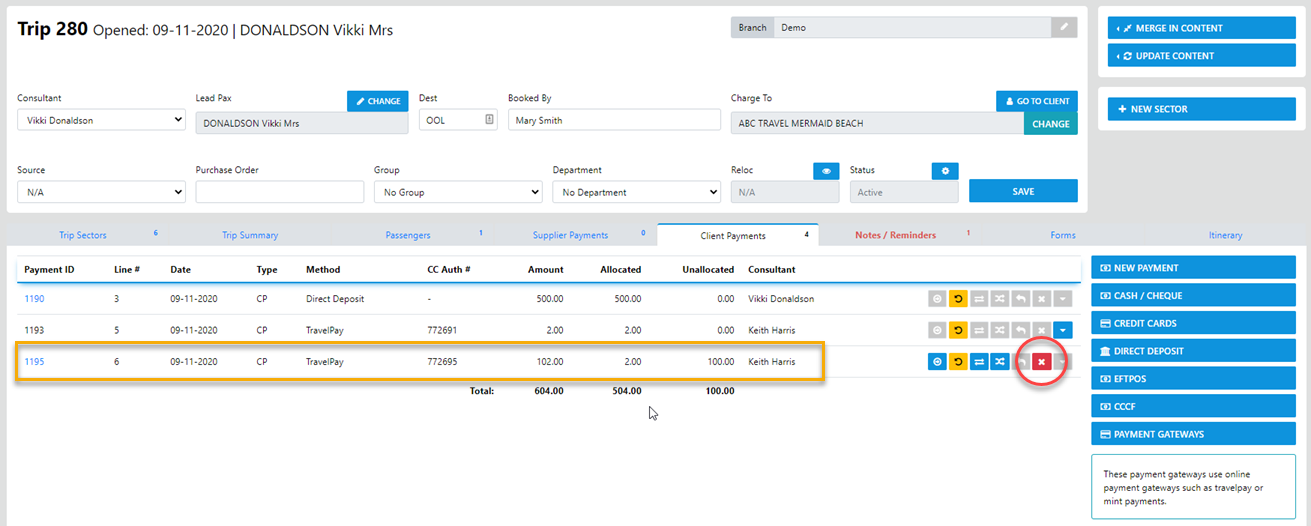Open the Department dropdown
The height and width of the screenshot is (526, 1311).
[x=636, y=192]
